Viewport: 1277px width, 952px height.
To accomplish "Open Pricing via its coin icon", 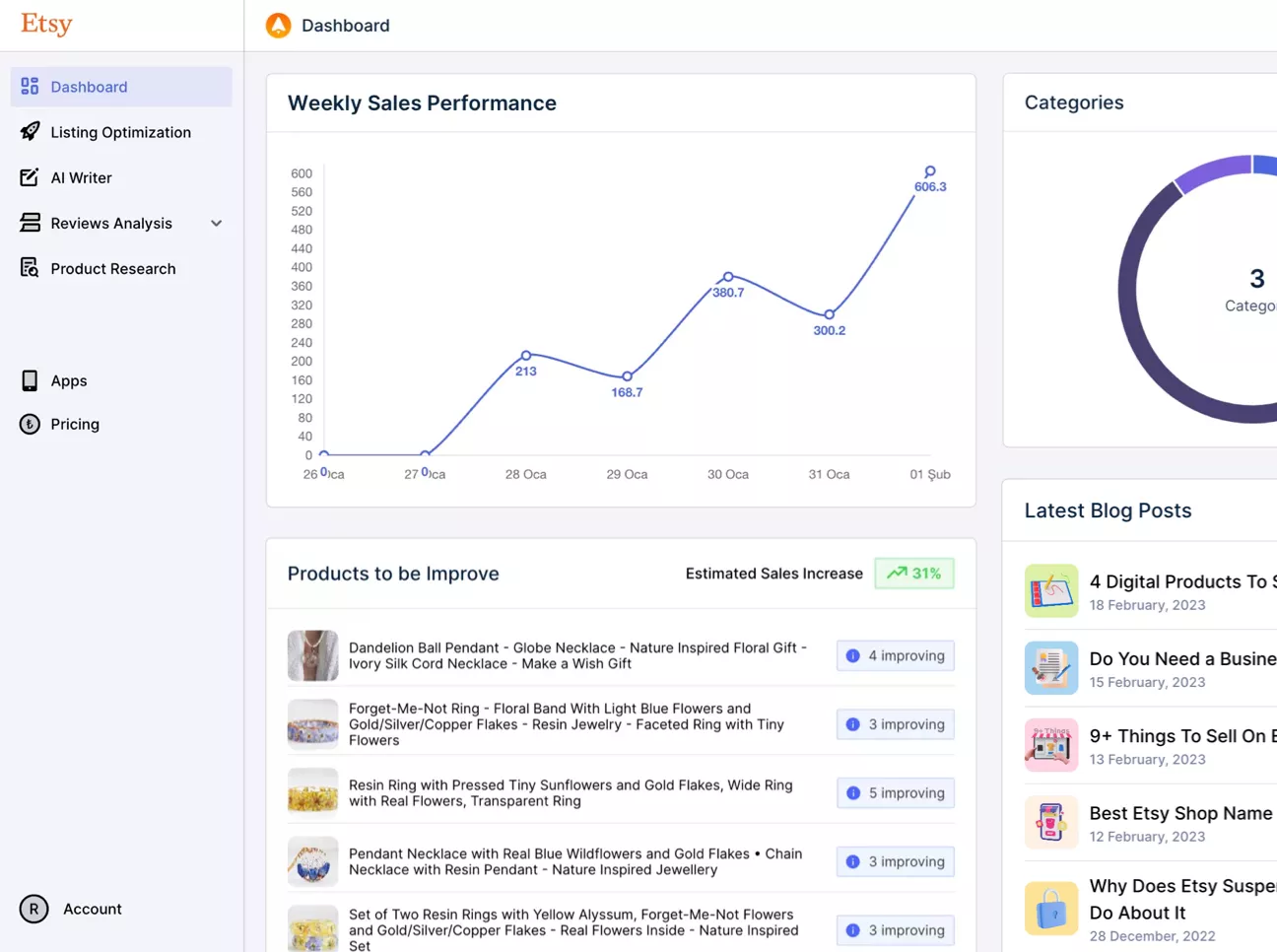I will click(29, 424).
